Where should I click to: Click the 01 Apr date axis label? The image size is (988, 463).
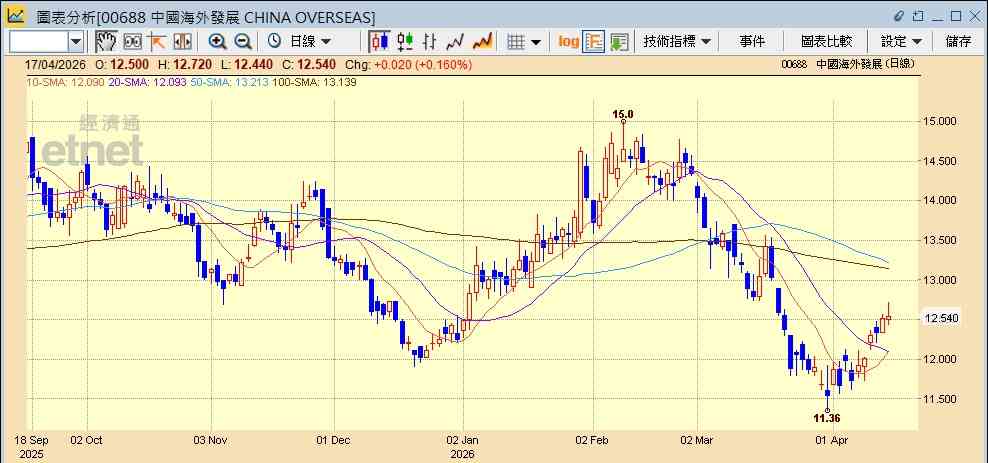pyautogui.click(x=832, y=440)
